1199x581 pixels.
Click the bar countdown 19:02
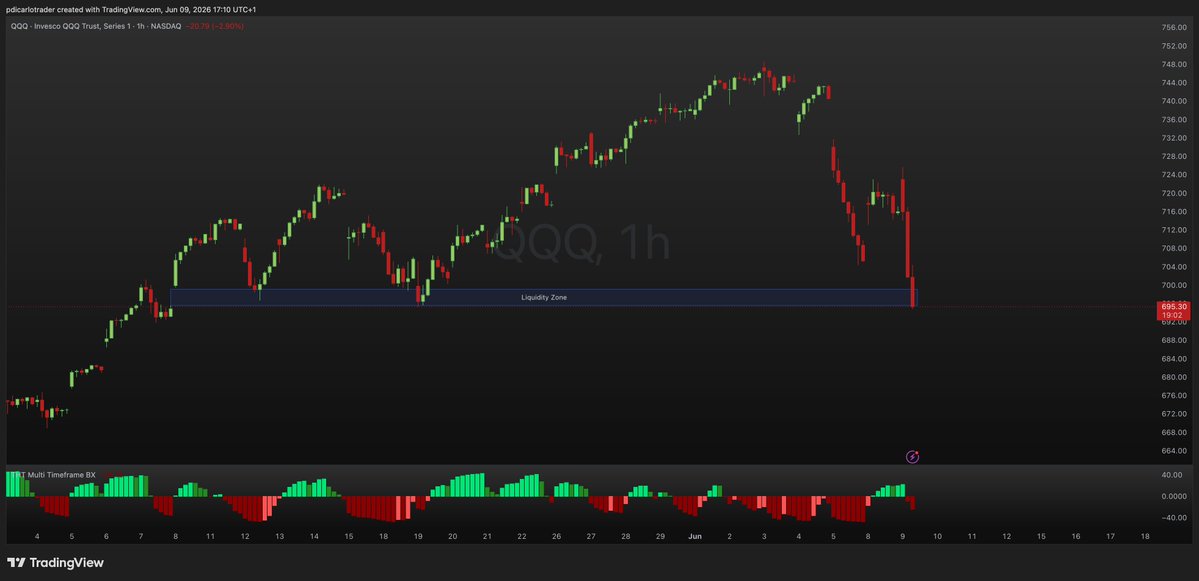click(x=1173, y=315)
